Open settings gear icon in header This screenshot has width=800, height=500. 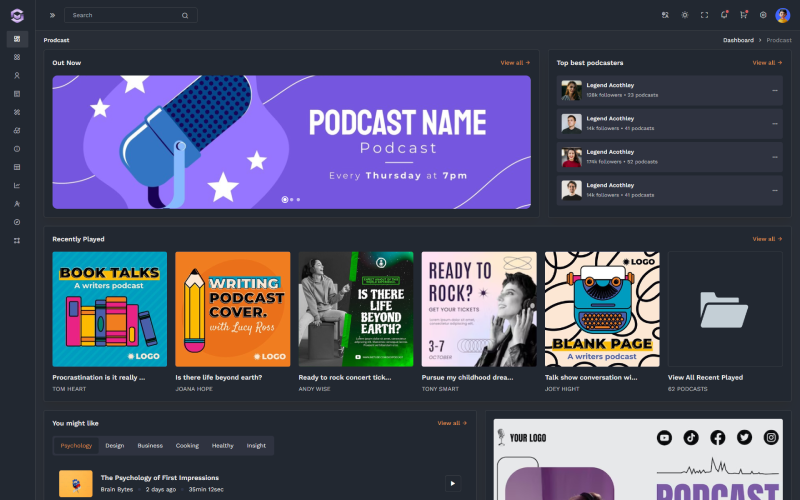763,15
